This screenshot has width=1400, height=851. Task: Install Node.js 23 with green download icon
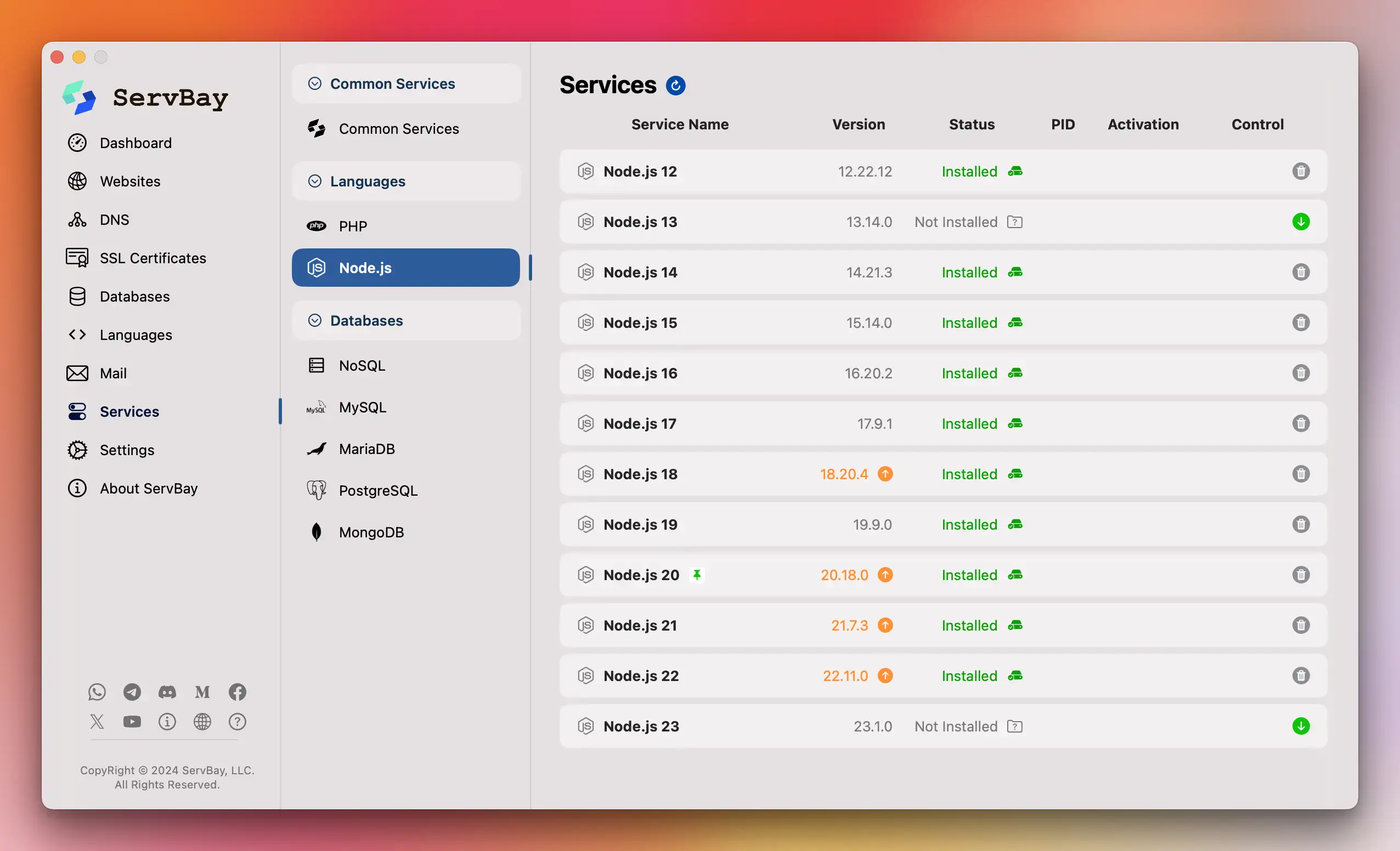coord(1301,726)
